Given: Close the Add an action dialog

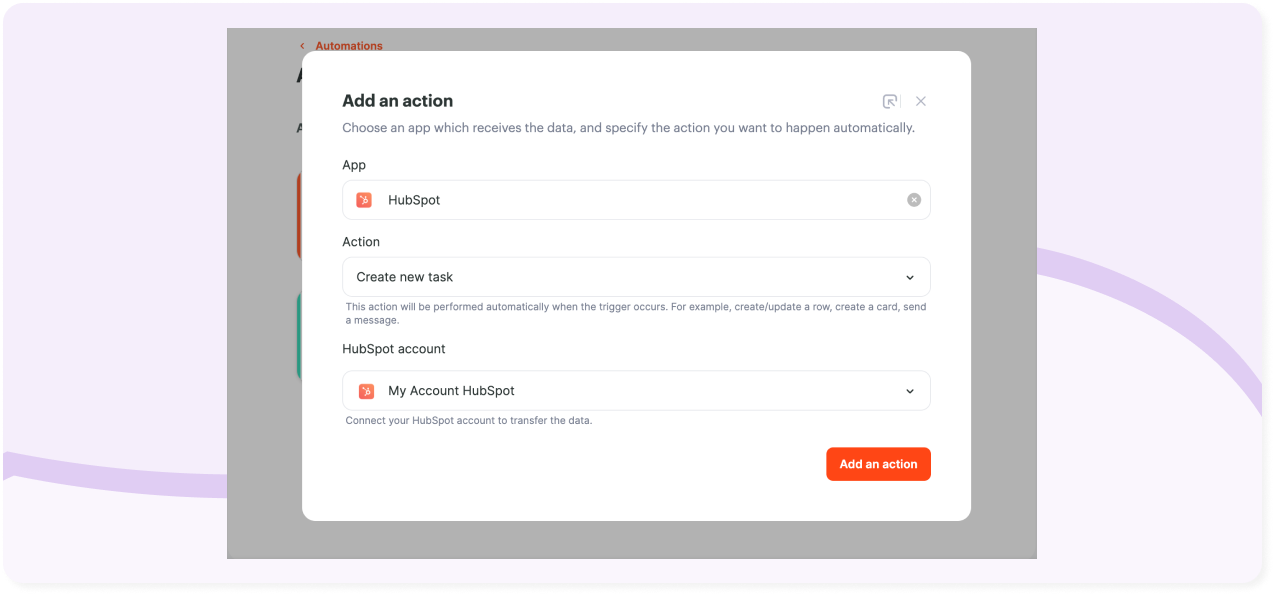Looking at the screenshot, I should (921, 101).
